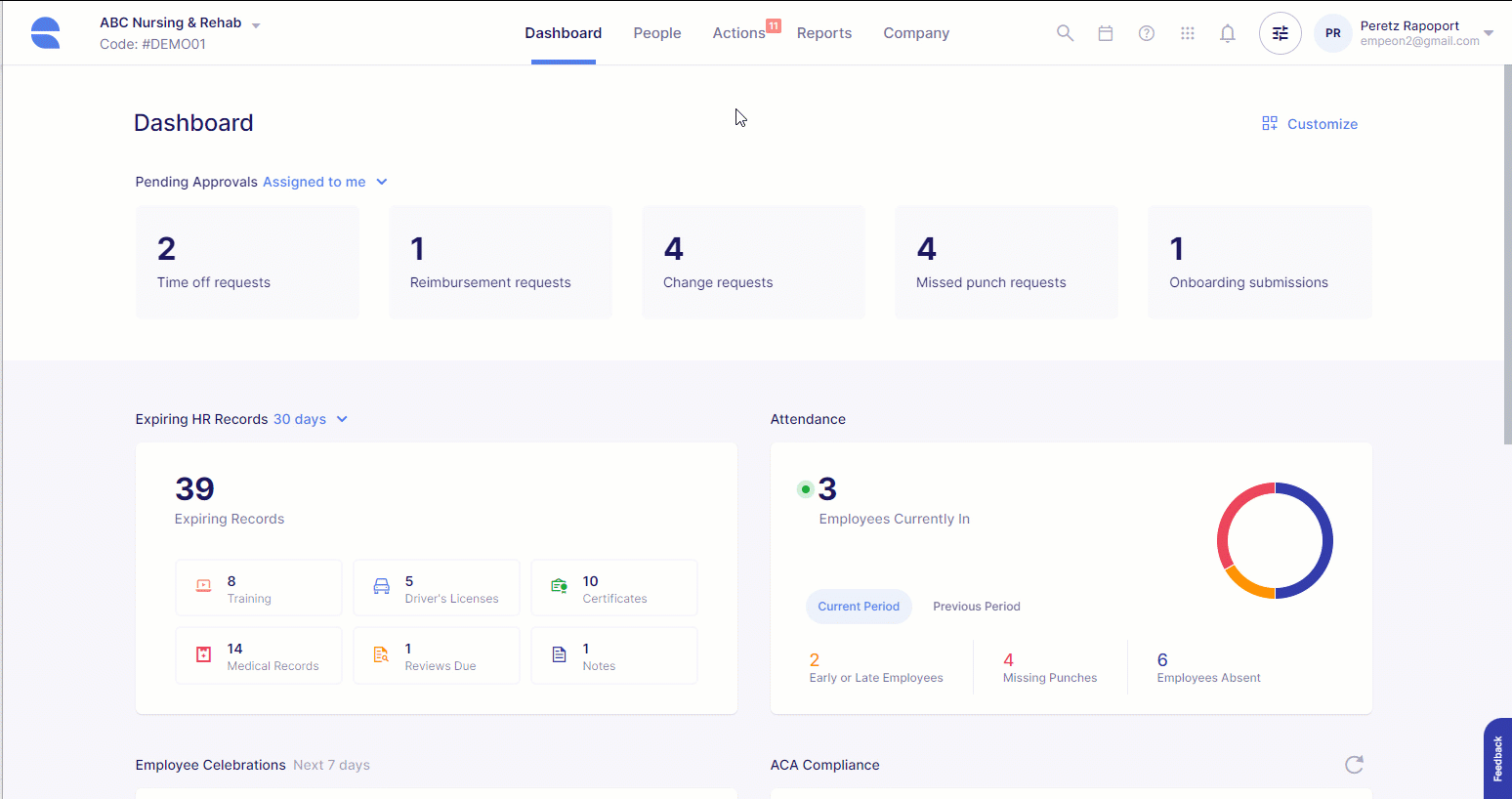
Task: Open the 30 days expiring records dropdown
Action: [x=311, y=419]
